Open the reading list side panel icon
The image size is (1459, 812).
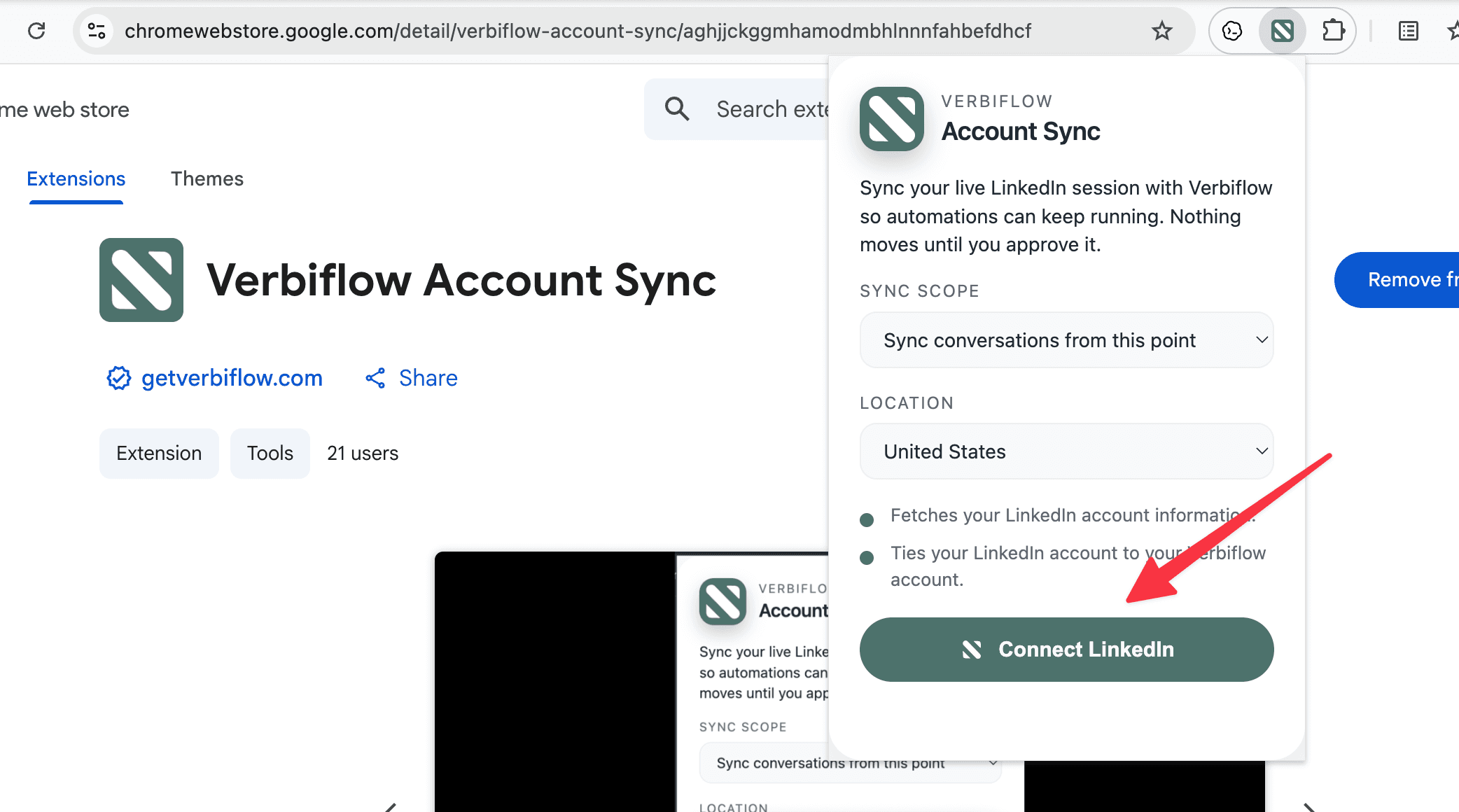(x=1408, y=31)
